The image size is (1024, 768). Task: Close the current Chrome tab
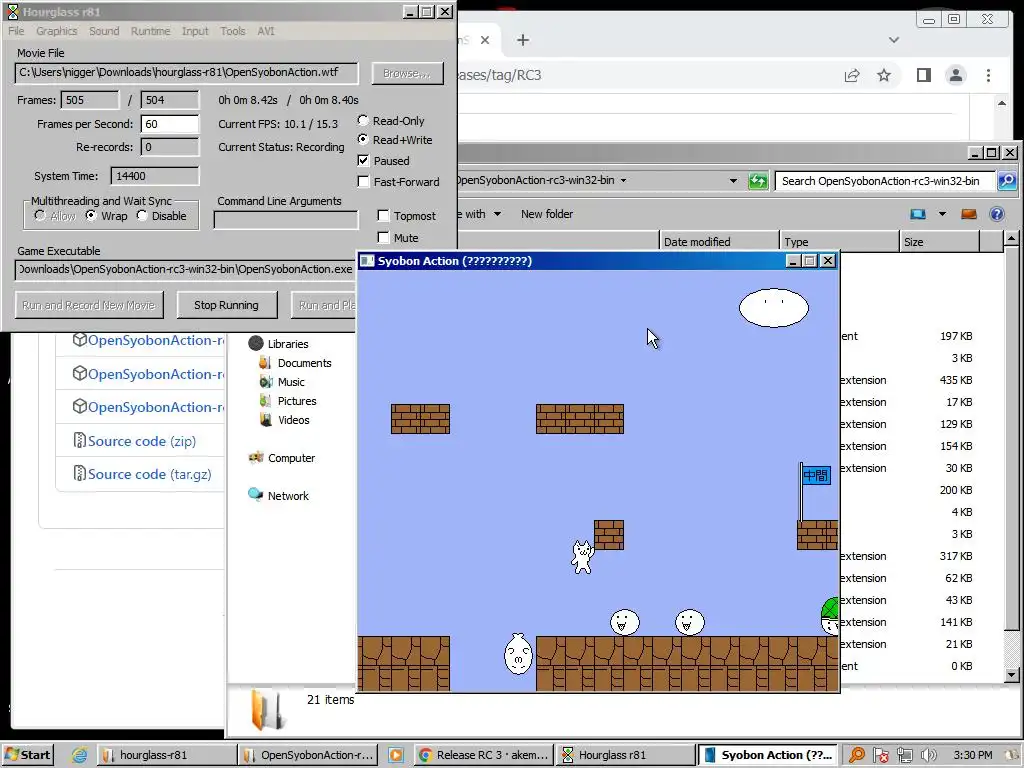[485, 40]
